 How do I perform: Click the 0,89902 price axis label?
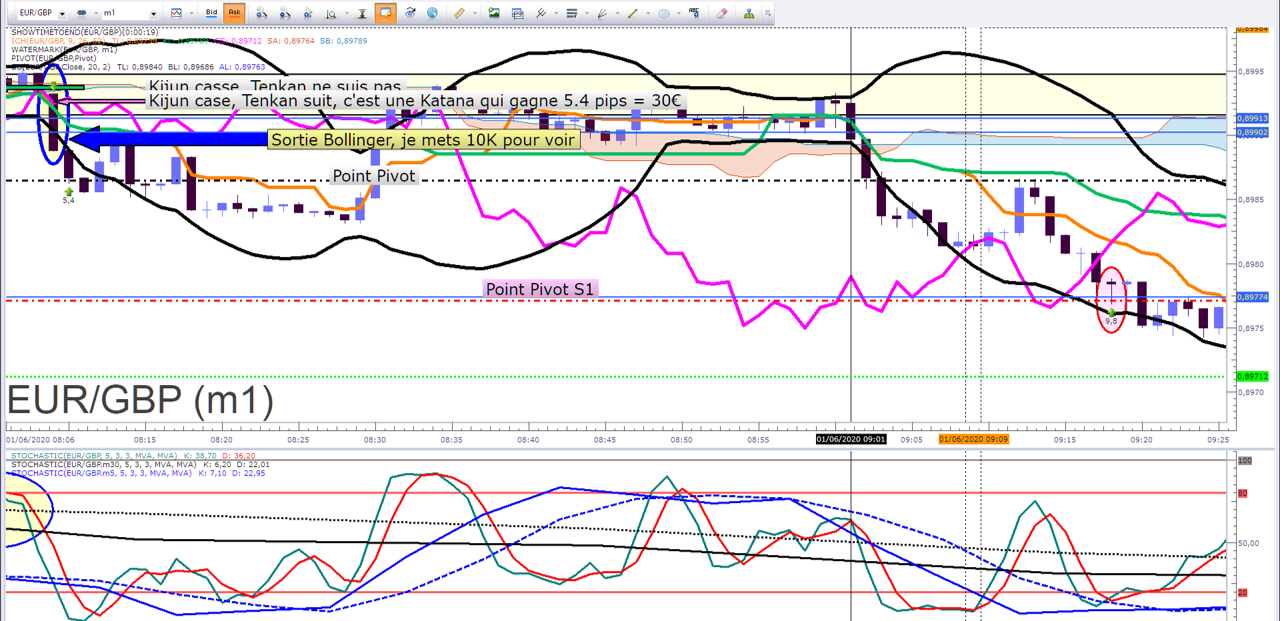[1253, 132]
